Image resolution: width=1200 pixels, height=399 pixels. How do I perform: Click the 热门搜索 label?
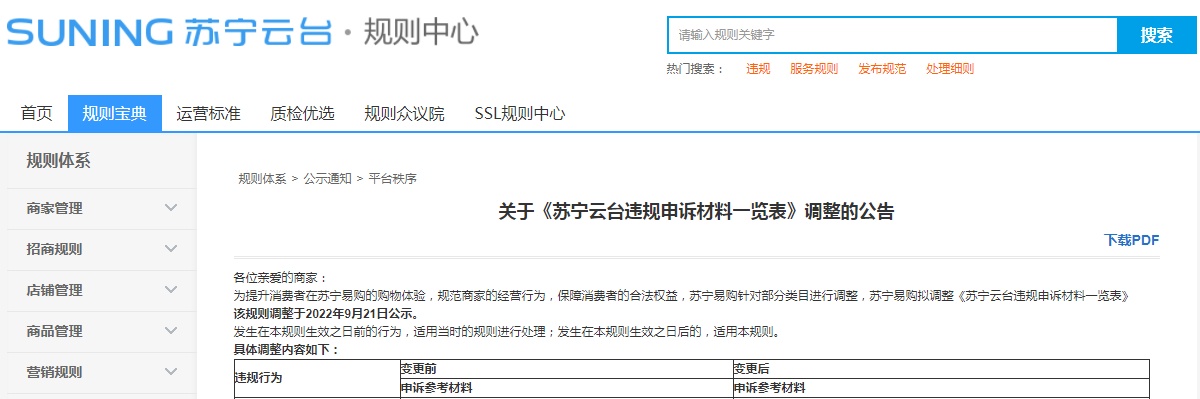(695, 69)
